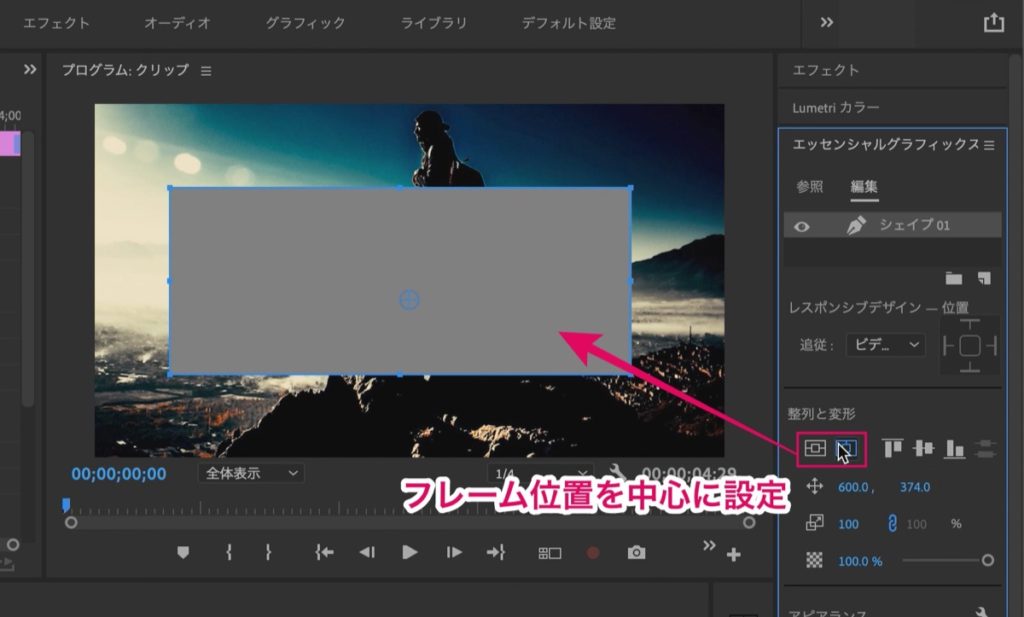
Task: Click the blue playhead marker
Action: pos(66,505)
